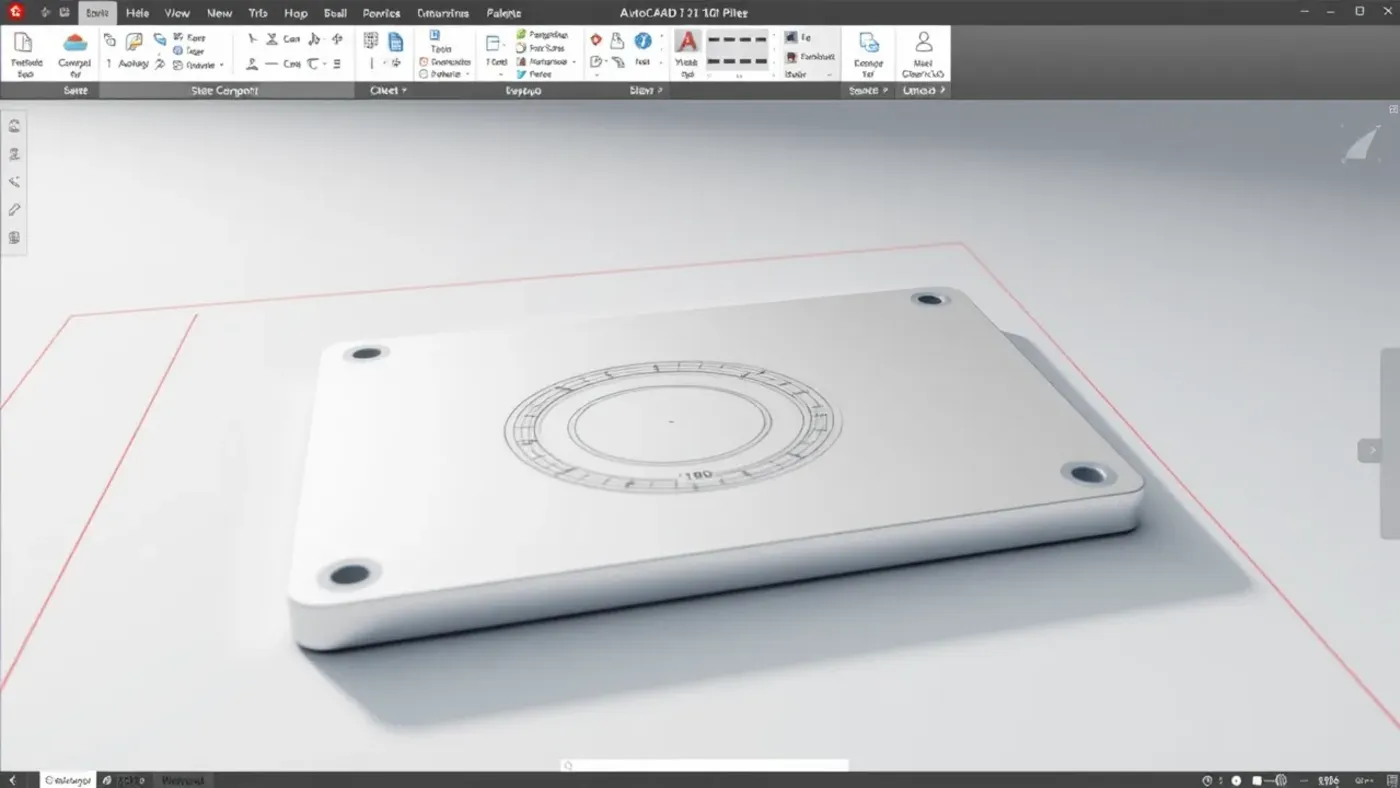Click the red figure icon labeled Fambluet
Screen dimensions: 1400x788
point(792,57)
